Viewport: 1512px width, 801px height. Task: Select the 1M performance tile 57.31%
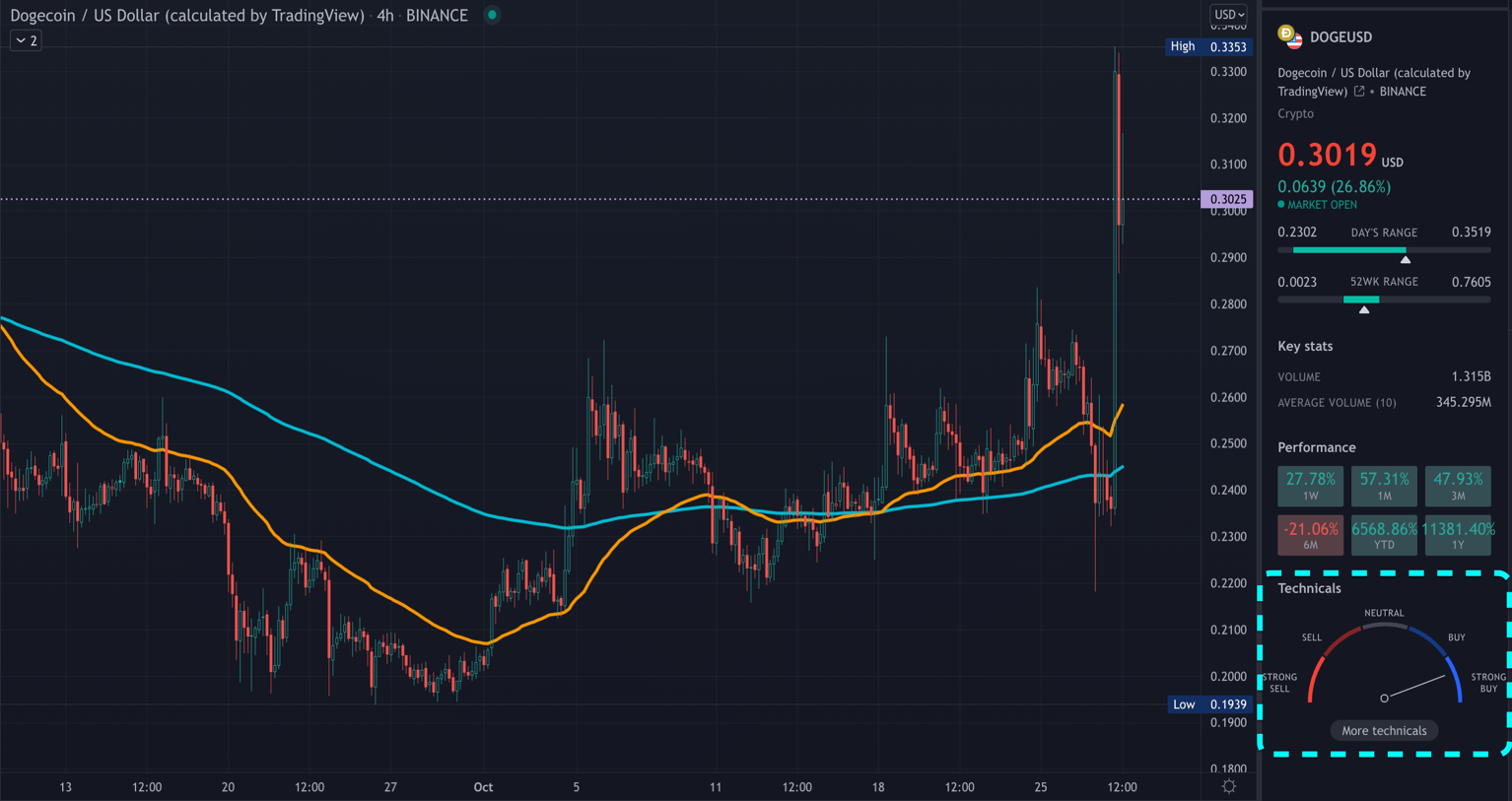coord(1384,486)
